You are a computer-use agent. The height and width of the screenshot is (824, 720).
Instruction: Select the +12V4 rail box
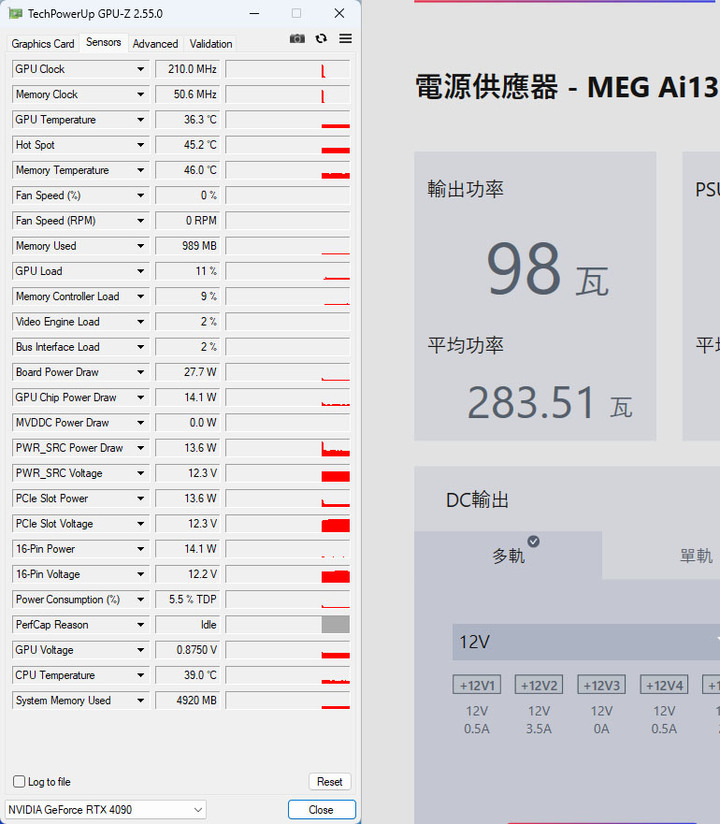[x=664, y=685]
